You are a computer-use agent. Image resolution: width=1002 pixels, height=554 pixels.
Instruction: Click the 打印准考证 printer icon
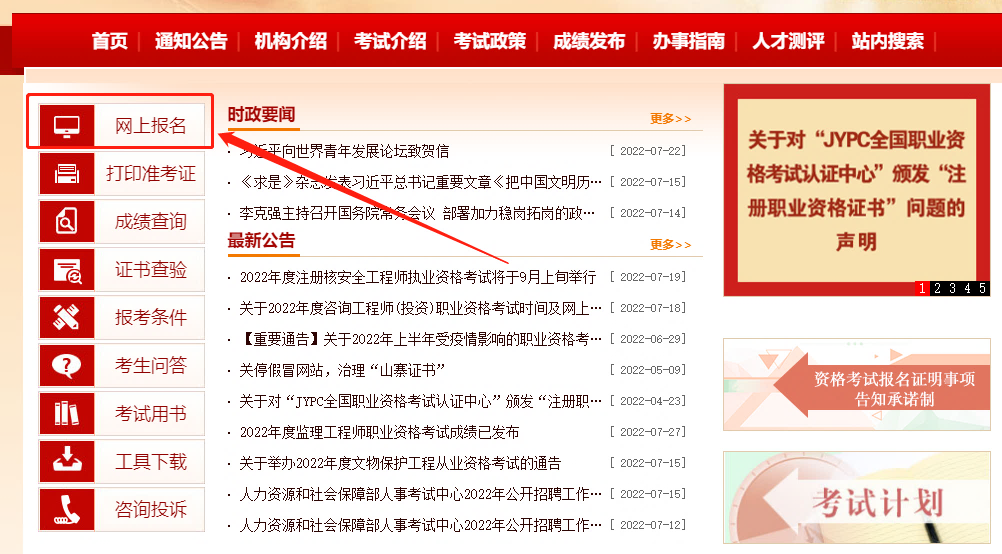(66, 173)
